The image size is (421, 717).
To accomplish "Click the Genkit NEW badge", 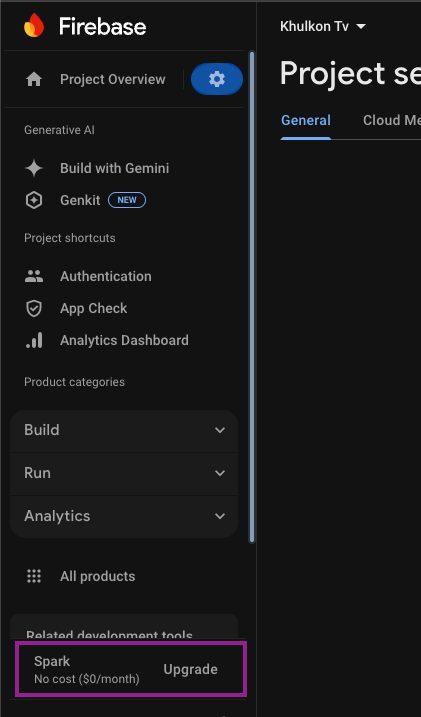I will pos(127,200).
